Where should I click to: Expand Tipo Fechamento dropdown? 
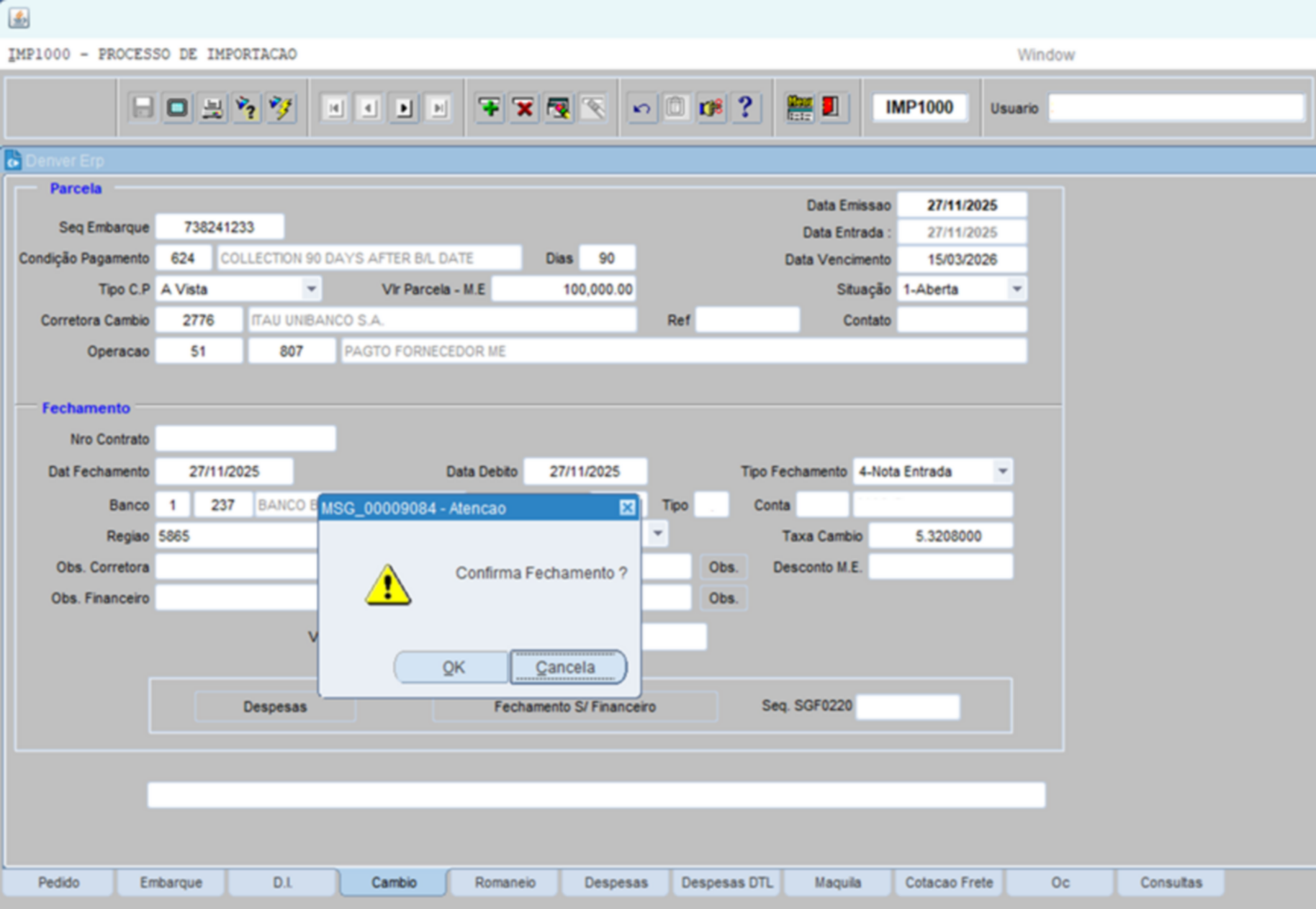(x=1002, y=471)
